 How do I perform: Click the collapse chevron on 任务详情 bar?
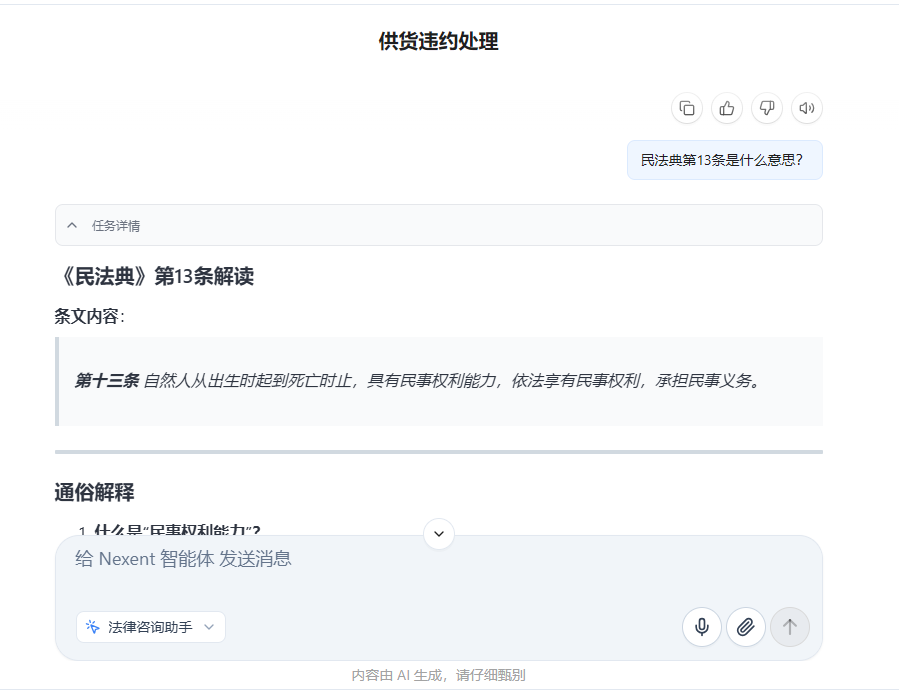coord(71,225)
